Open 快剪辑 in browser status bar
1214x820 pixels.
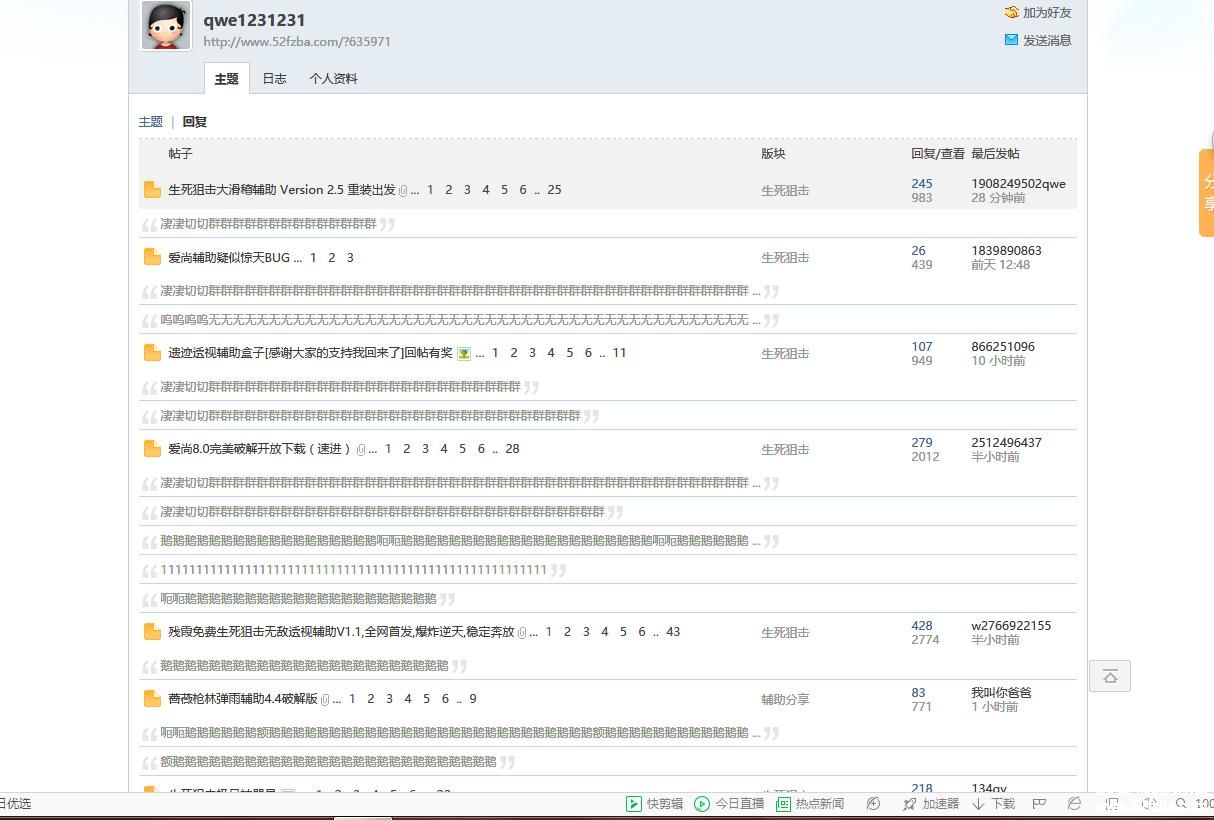pyautogui.click(x=655, y=804)
